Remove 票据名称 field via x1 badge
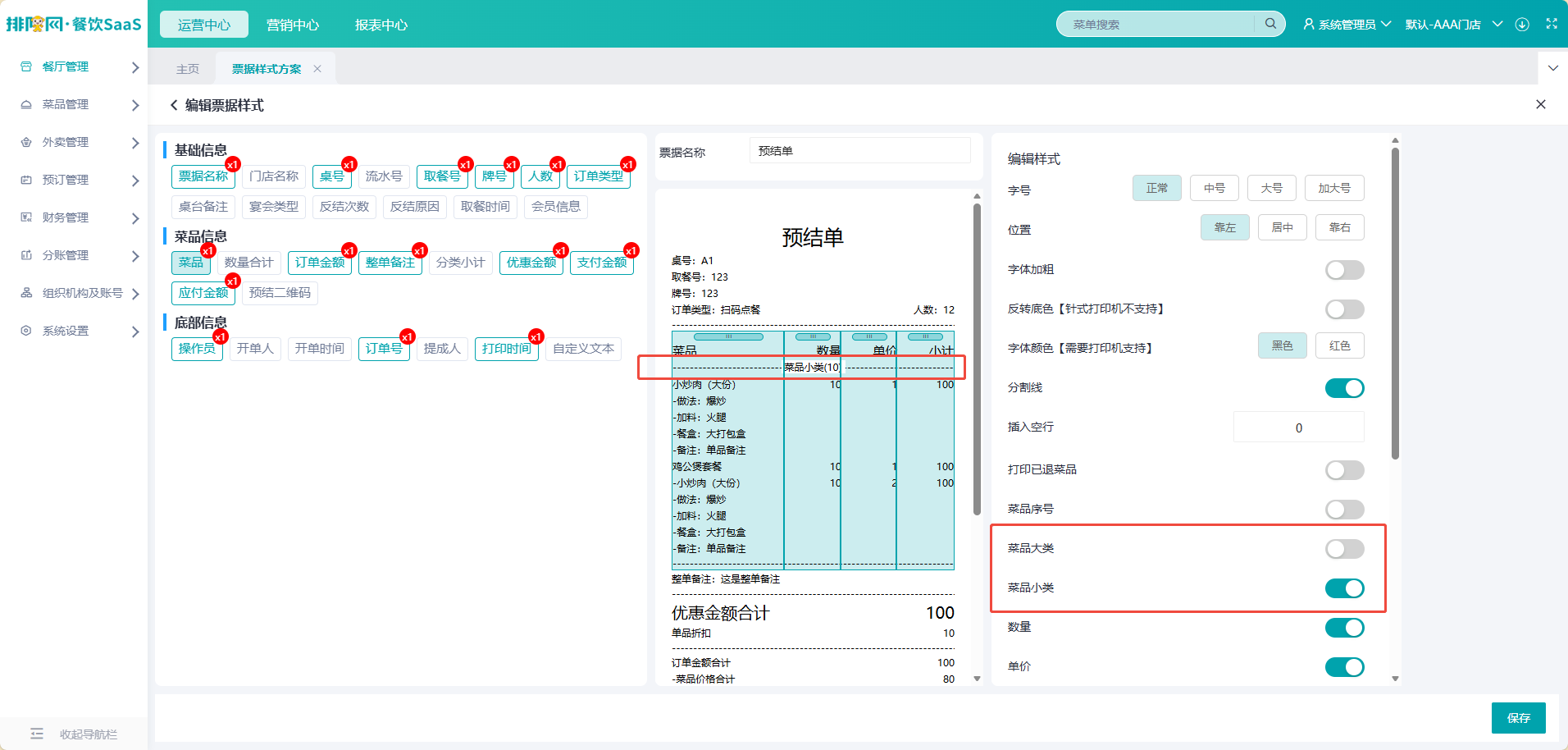1568x750 pixels. point(233,164)
